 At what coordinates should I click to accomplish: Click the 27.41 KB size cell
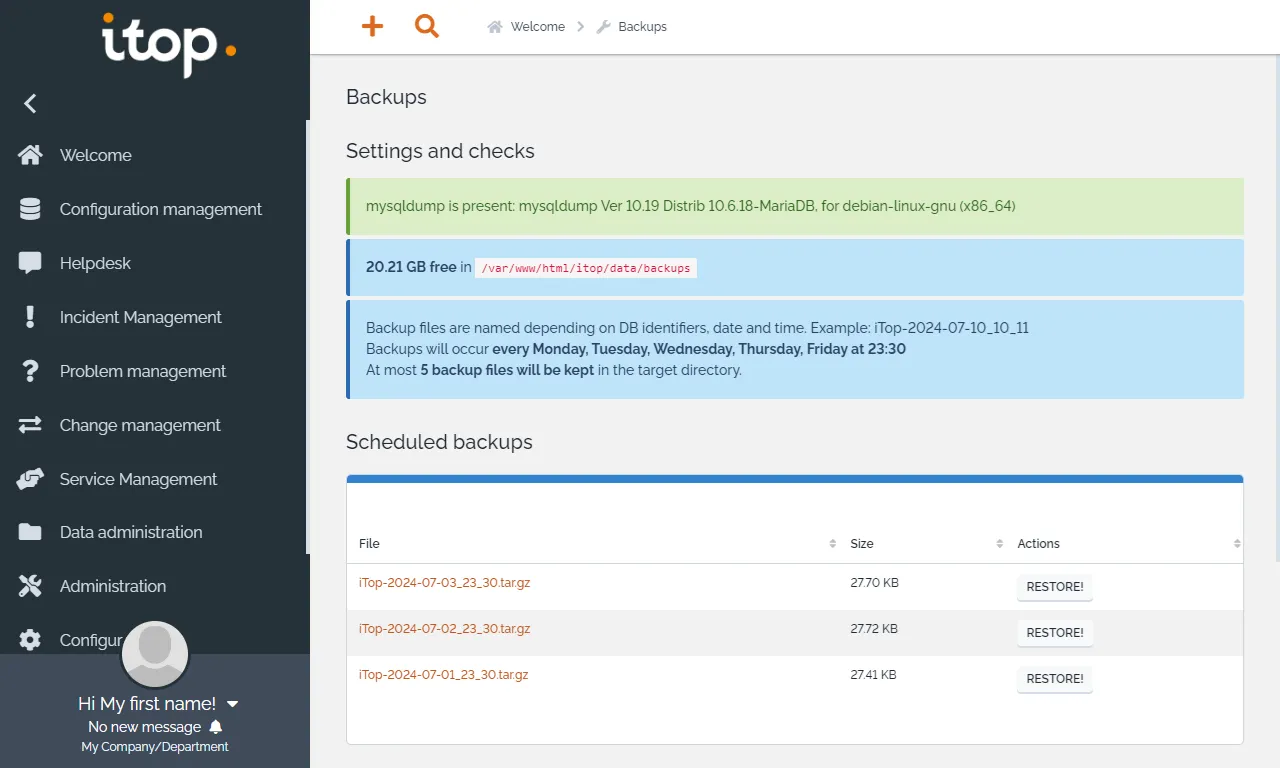[873, 675]
